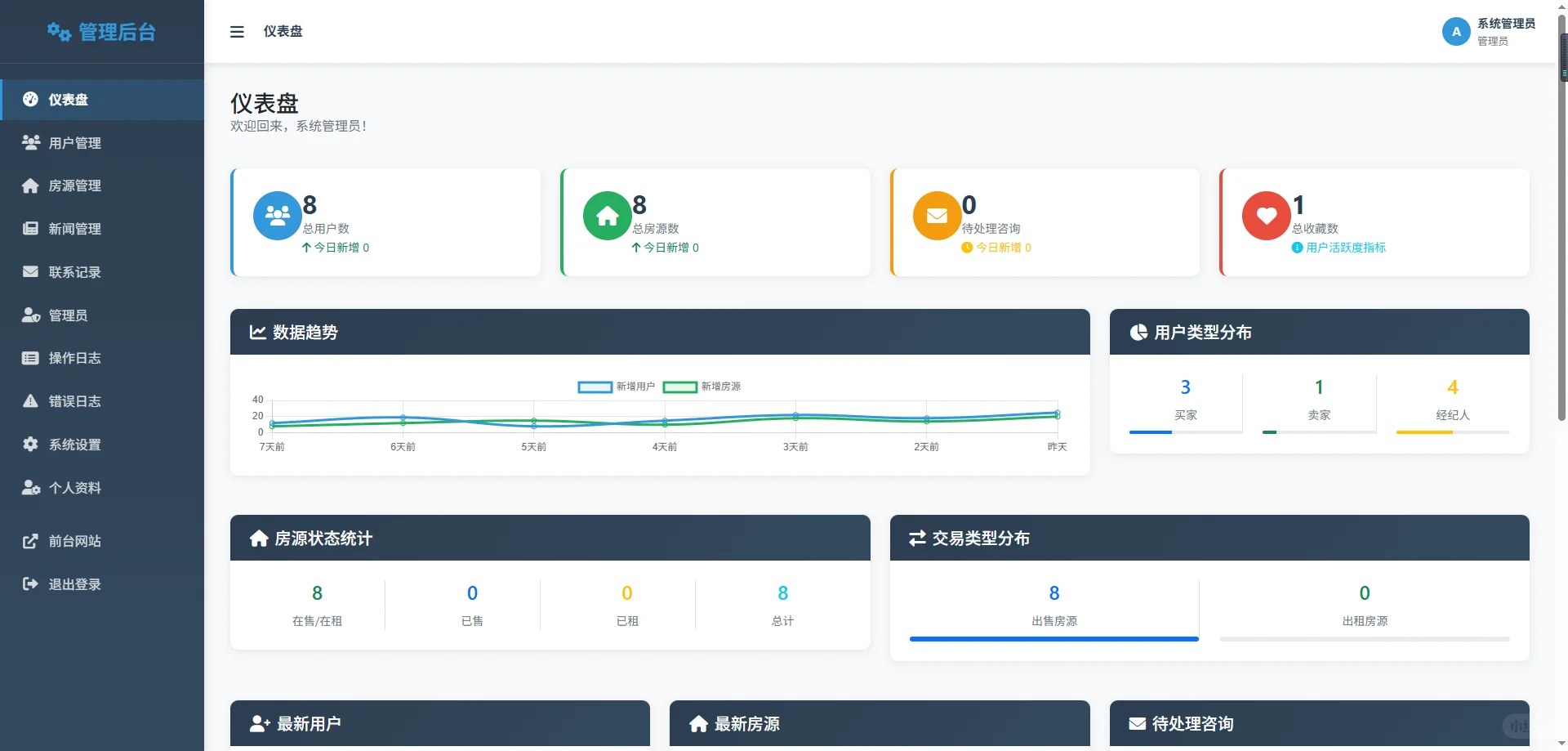Toggle the sidebar with the hamburger icon
Viewport: 1568px width, 751px height.
[237, 31]
